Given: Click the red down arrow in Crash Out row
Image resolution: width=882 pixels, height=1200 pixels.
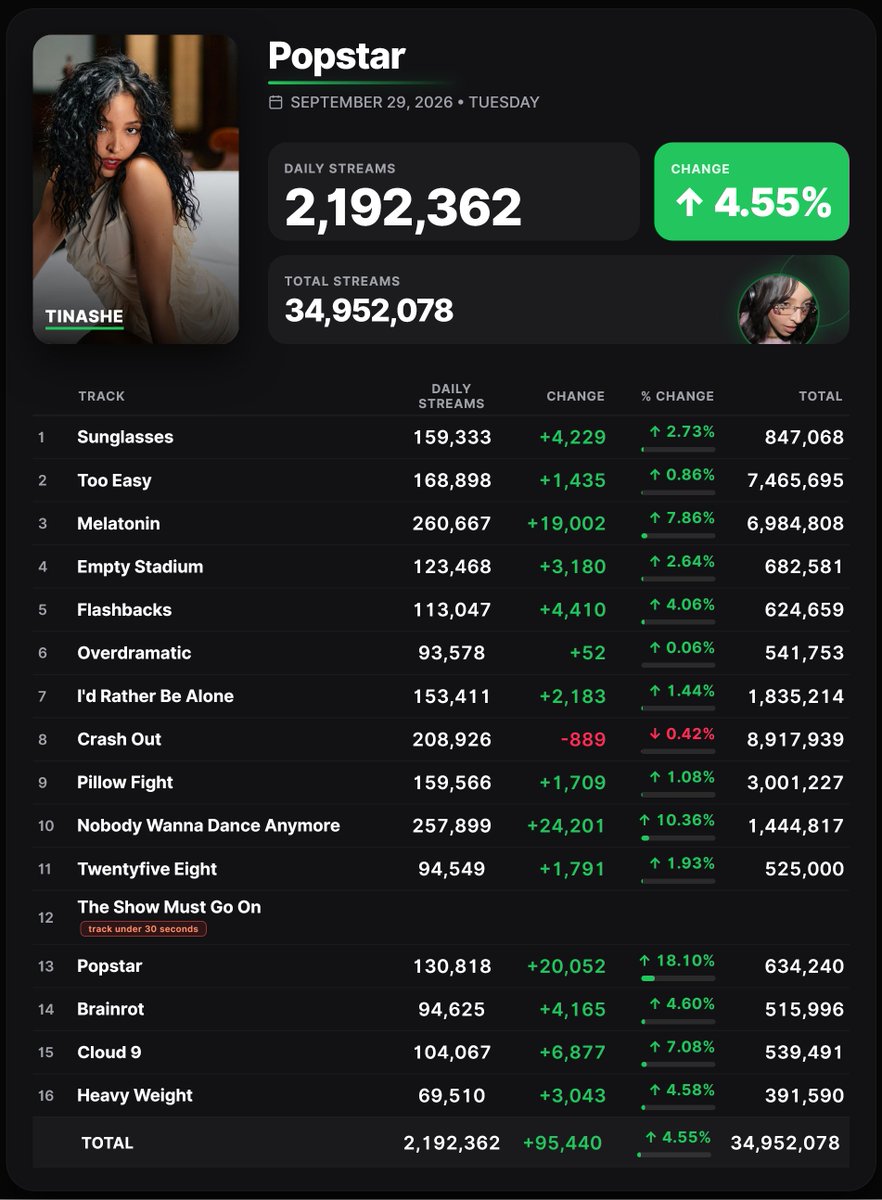Looking at the screenshot, I should (x=655, y=733).
